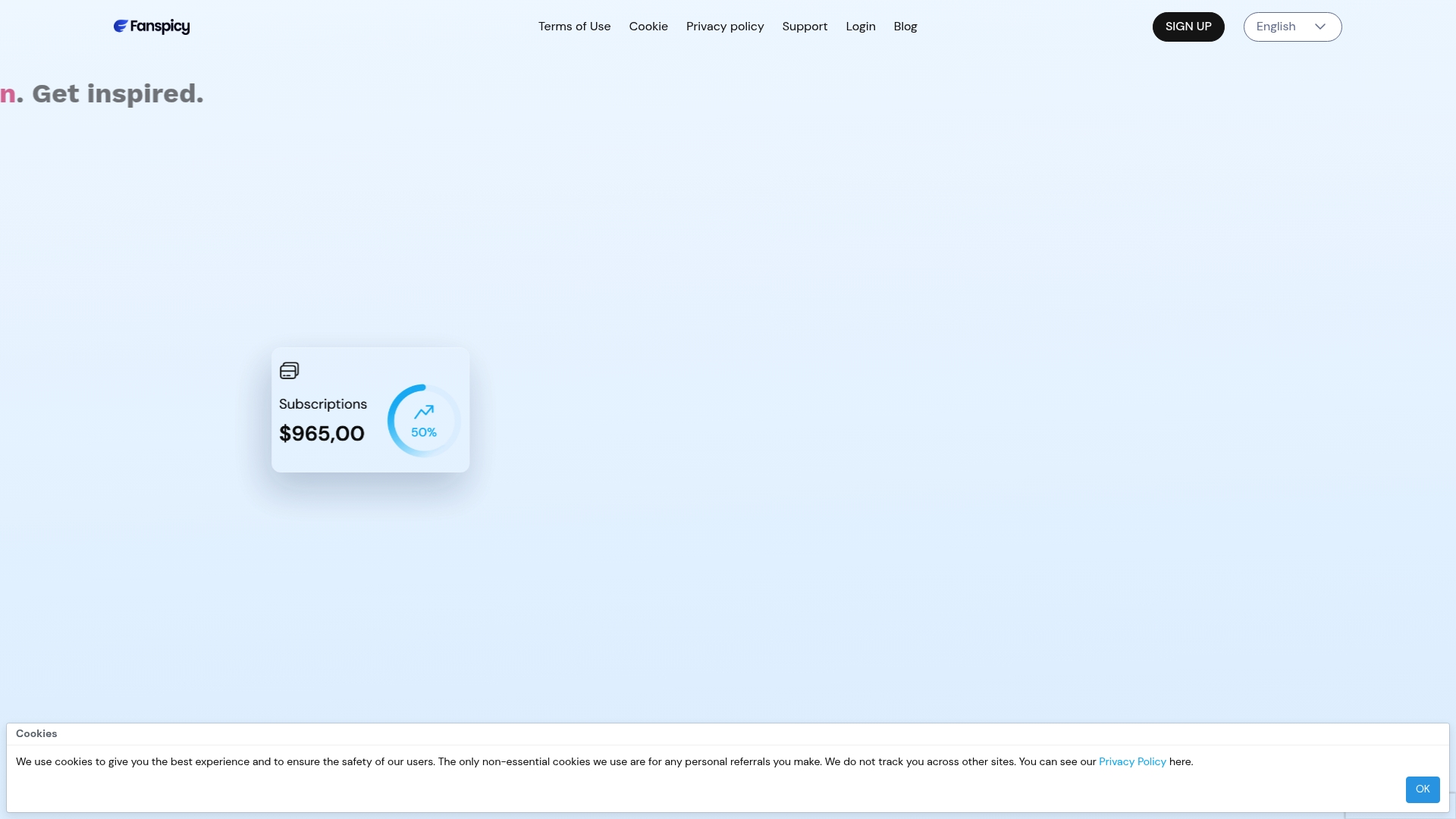The image size is (1456, 819).
Task: Click the stacked cards icon above Subscriptions
Action: [289, 371]
